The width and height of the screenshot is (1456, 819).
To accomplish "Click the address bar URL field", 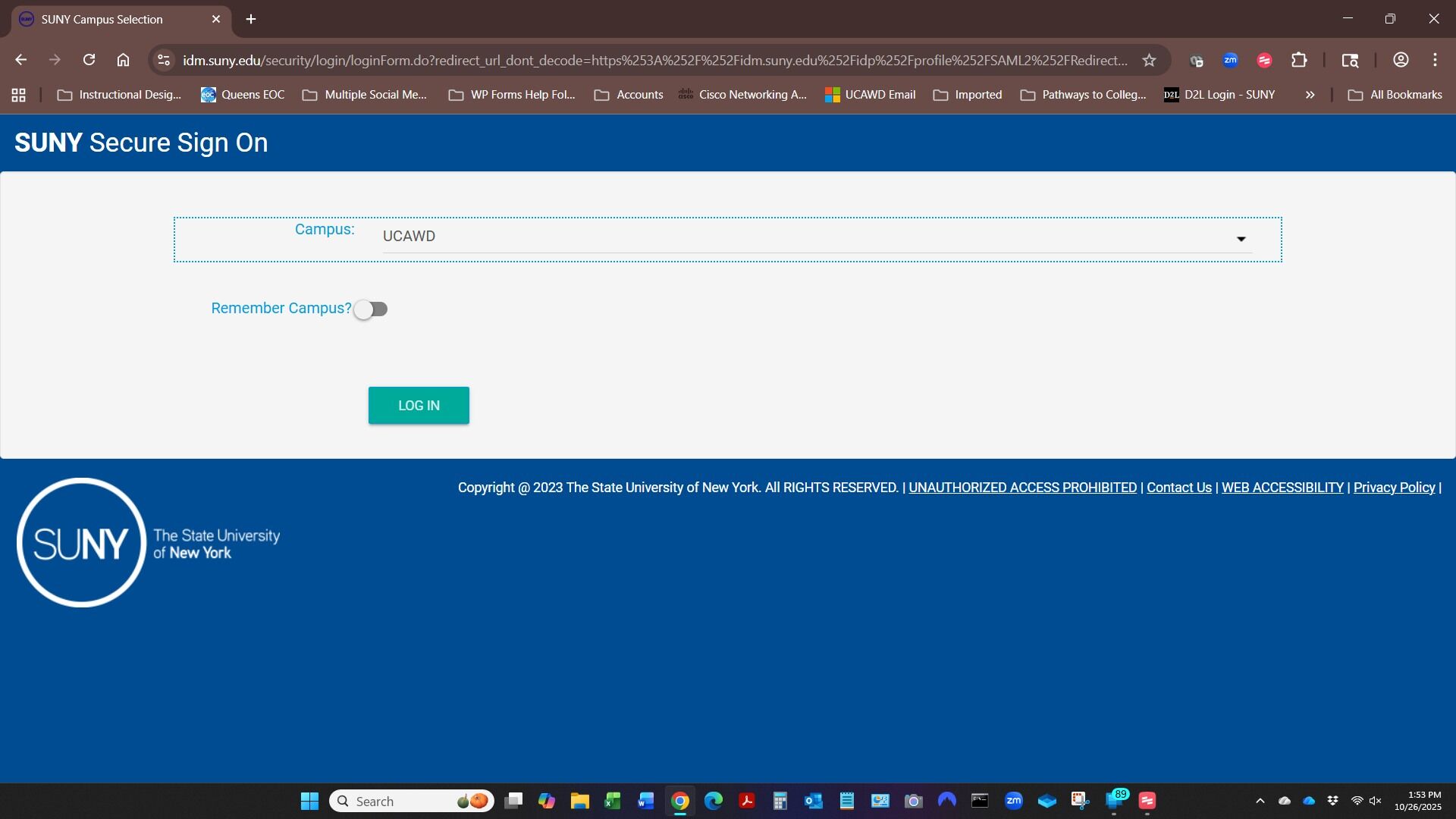I will click(x=654, y=60).
